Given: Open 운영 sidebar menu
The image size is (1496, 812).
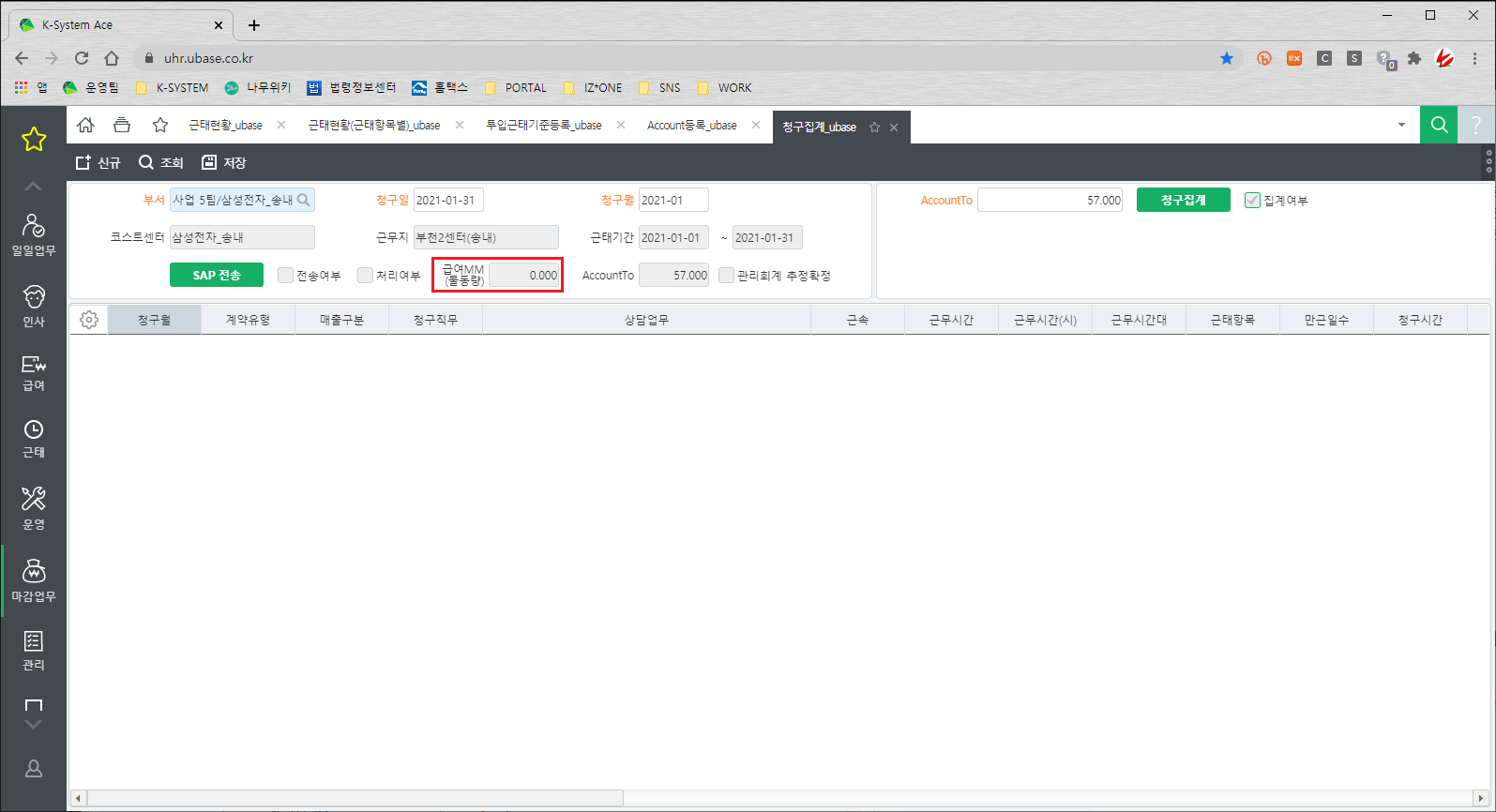Looking at the screenshot, I should pyautogui.click(x=34, y=508).
